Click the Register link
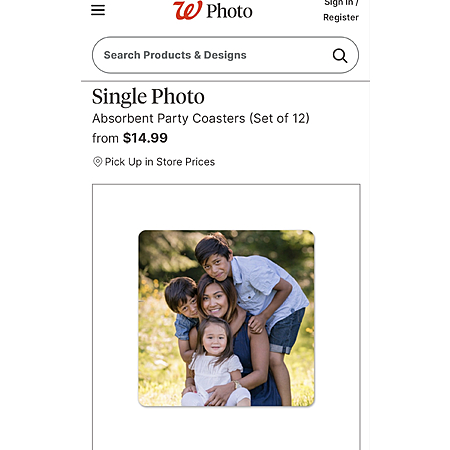This screenshot has width=450, height=450. pyautogui.click(x=341, y=17)
